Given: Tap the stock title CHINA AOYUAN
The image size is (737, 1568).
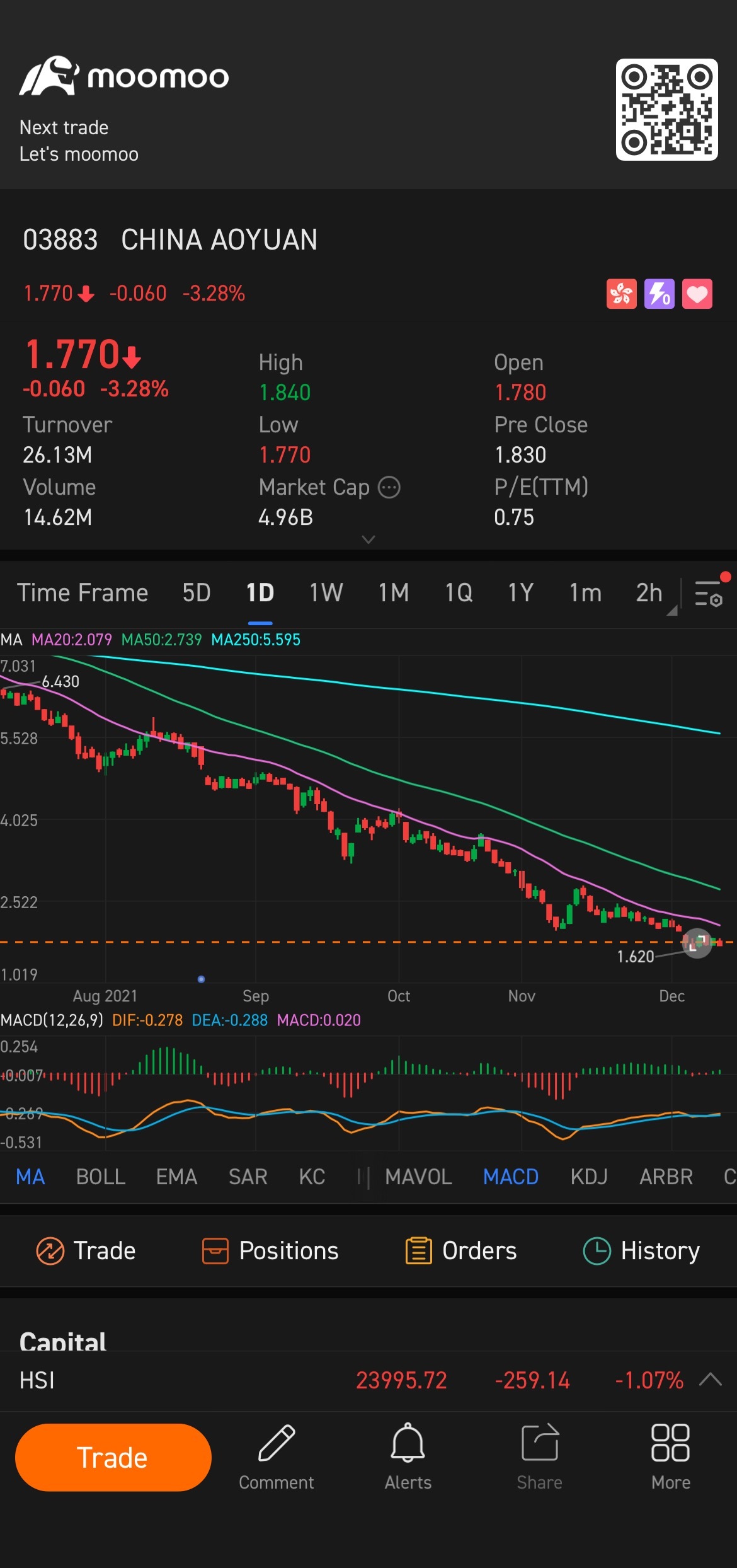Looking at the screenshot, I should coord(219,240).
